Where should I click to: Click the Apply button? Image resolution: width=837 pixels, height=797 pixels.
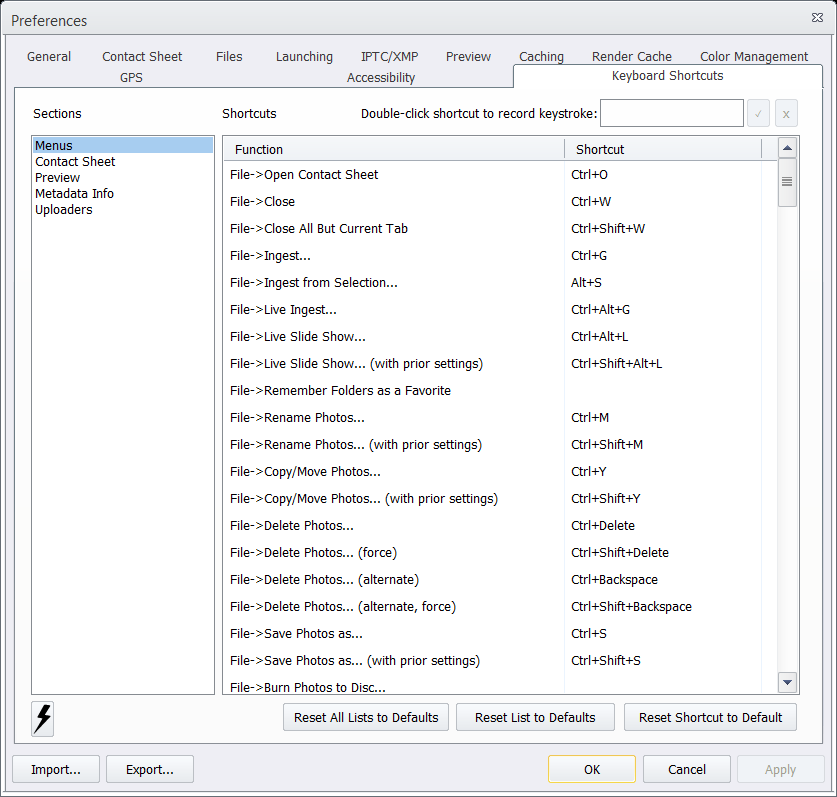coord(780,769)
